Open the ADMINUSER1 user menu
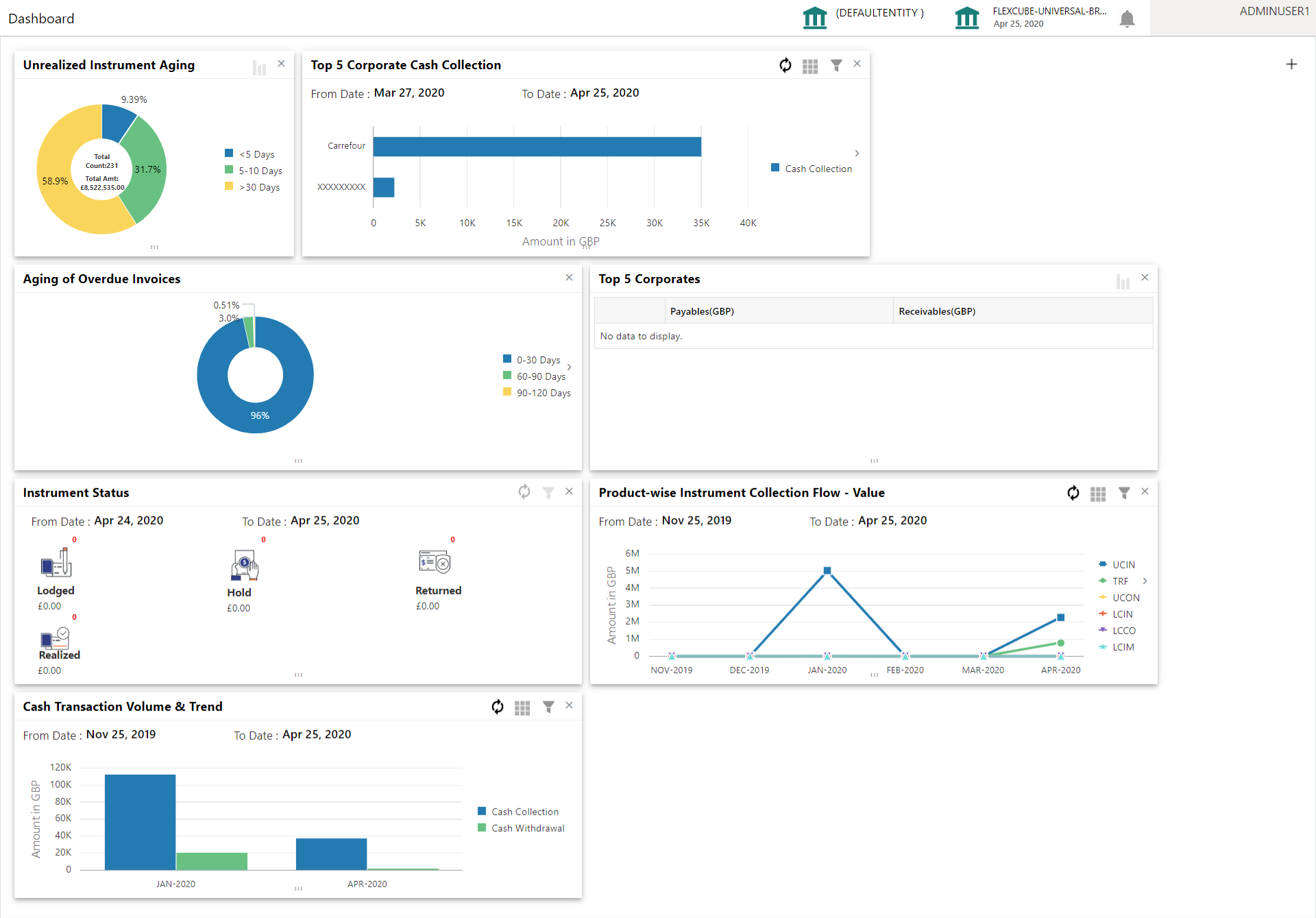The image size is (1316, 918). coord(1274,11)
